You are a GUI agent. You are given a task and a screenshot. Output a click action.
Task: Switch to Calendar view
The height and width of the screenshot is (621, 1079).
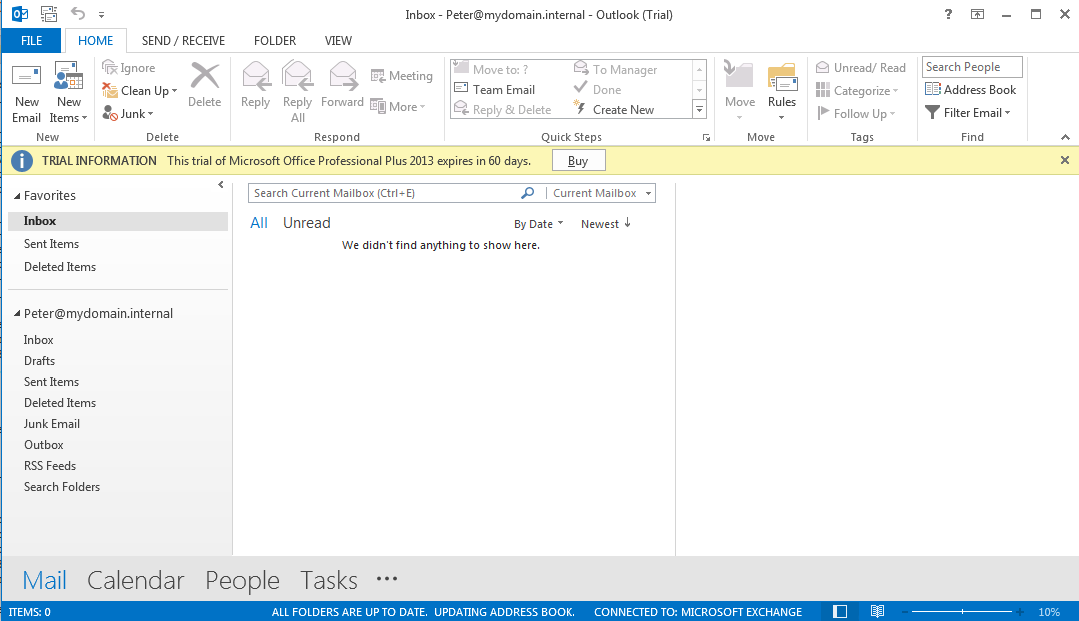[x=136, y=580]
